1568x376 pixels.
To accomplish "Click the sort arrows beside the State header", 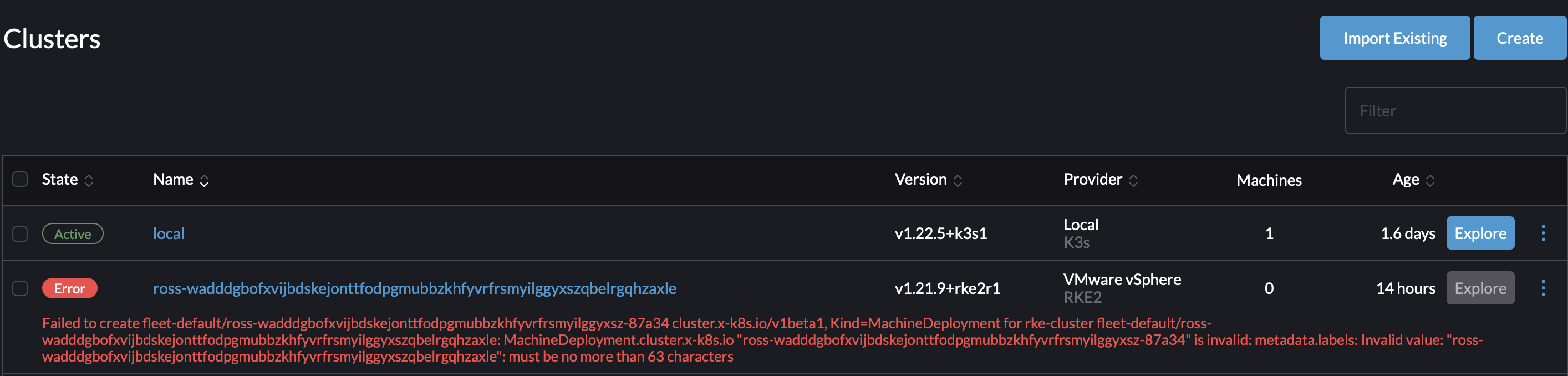I will 89,180.
